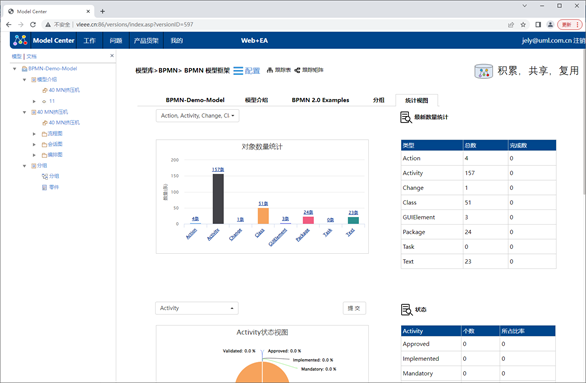Go back with browser back arrow
587x383 pixels.
(9, 24)
